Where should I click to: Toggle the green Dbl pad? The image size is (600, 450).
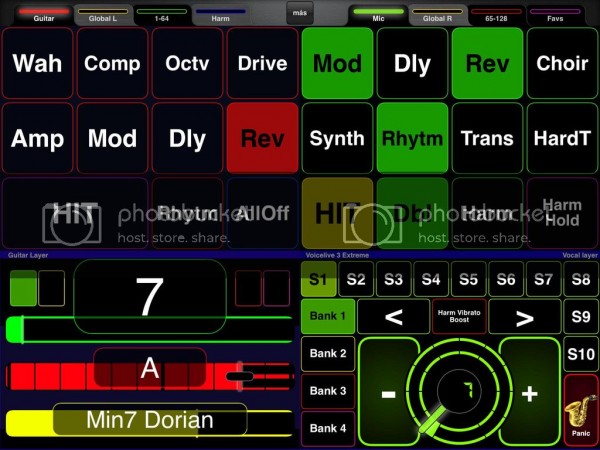click(412, 213)
